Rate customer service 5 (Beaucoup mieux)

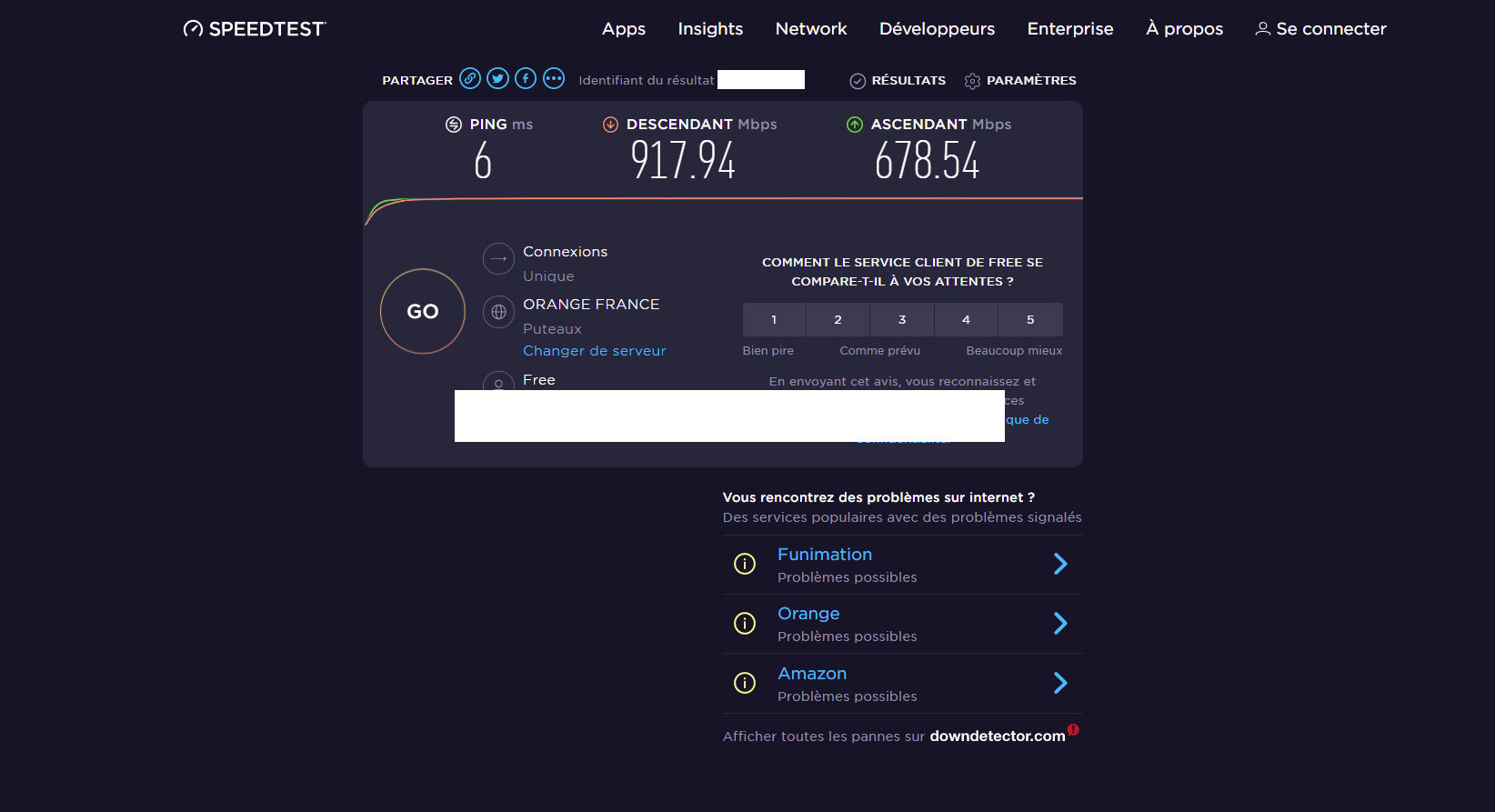pos(1030,320)
